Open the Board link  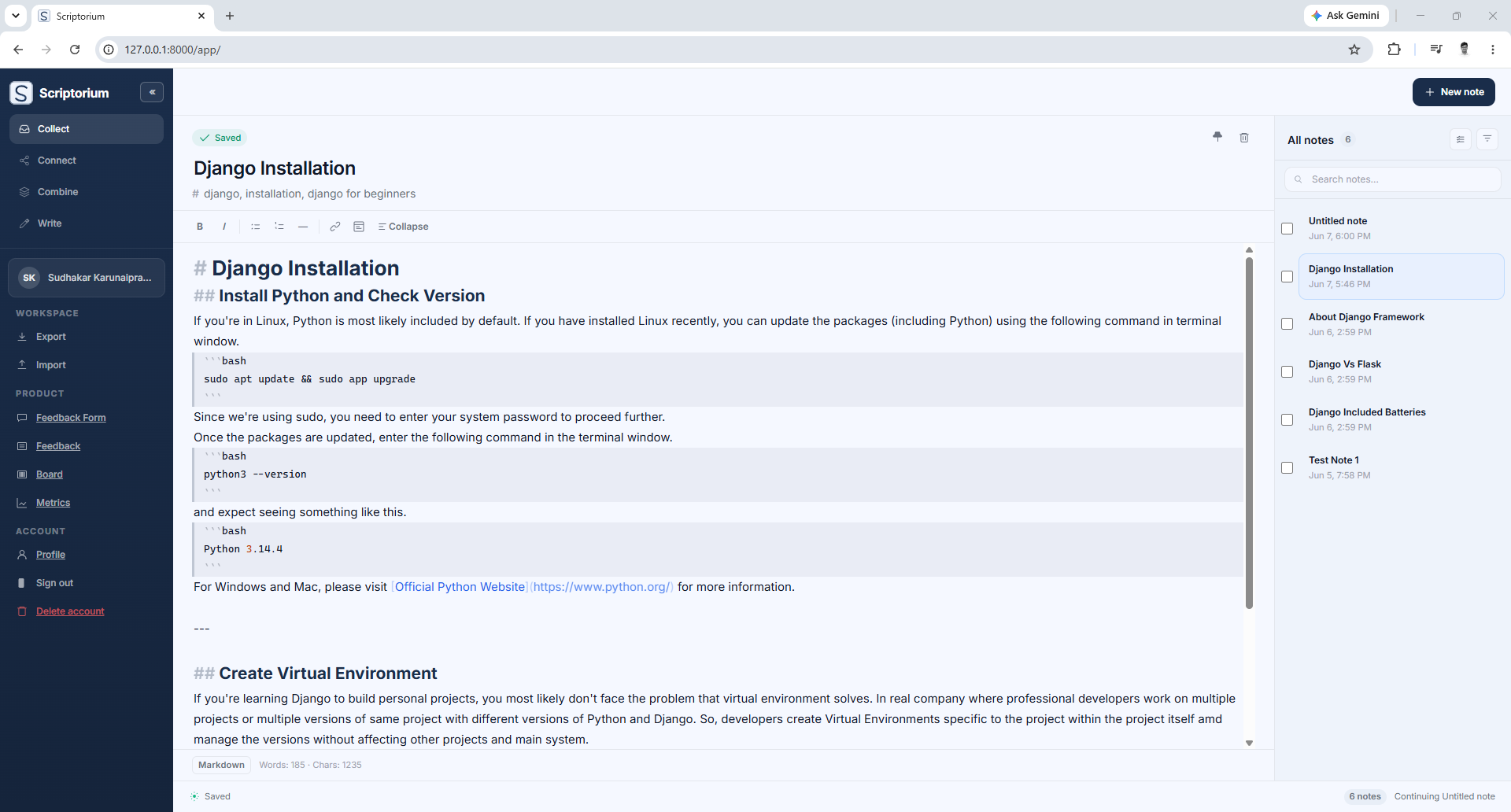click(50, 474)
